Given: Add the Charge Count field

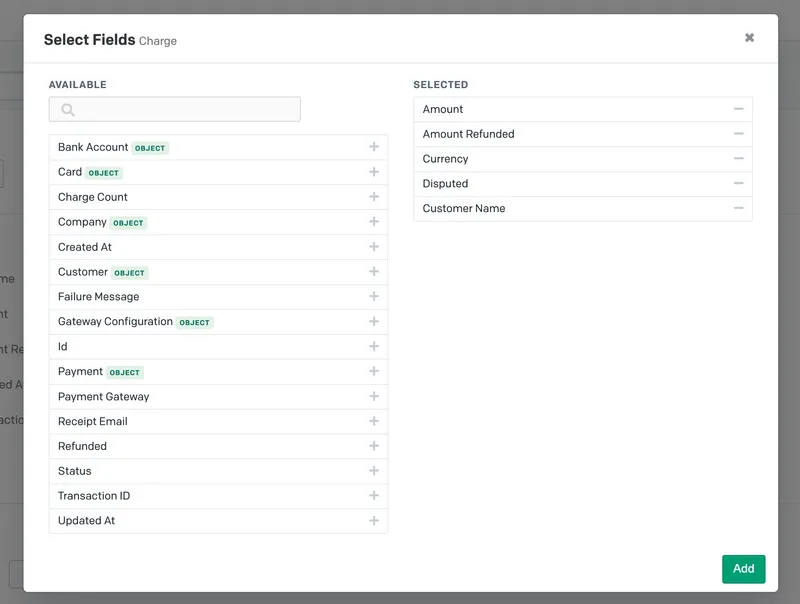Looking at the screenshot, I should coord(374,197).
